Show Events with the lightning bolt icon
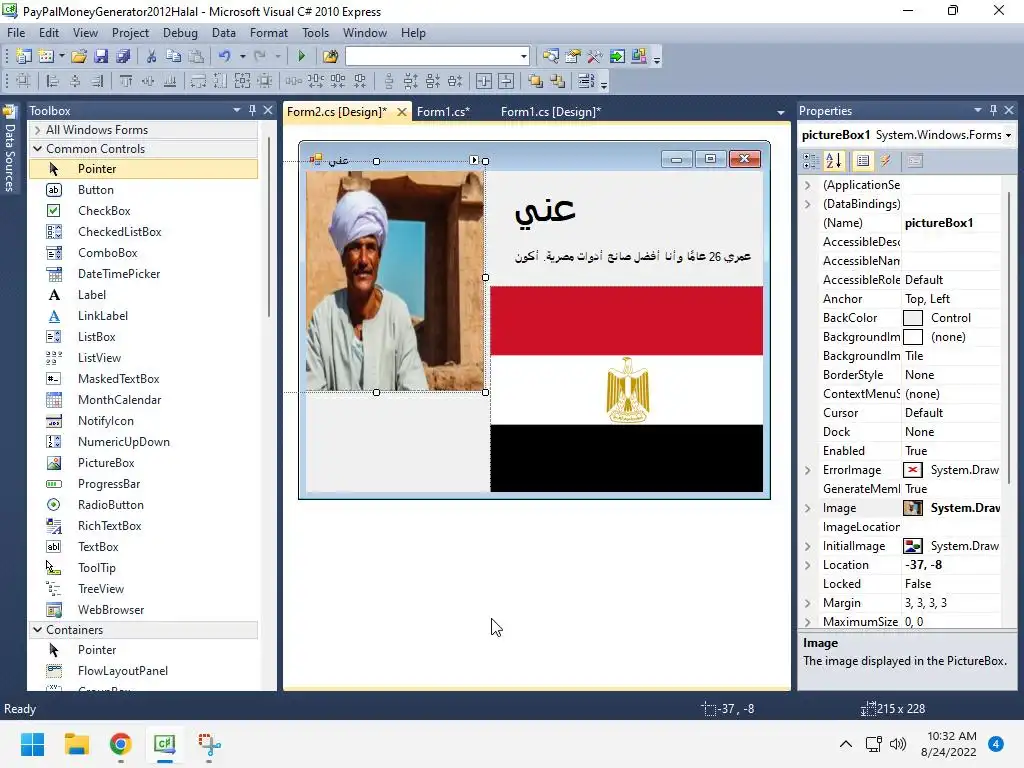The height and width of the screenshot is (768, 1024). pos(886,161)
